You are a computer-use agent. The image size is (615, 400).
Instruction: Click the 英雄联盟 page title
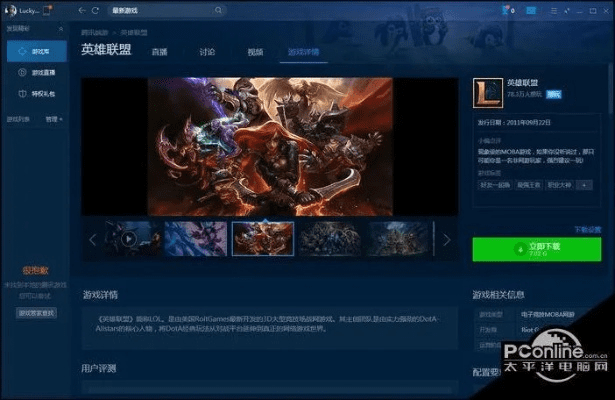point(106,49)
